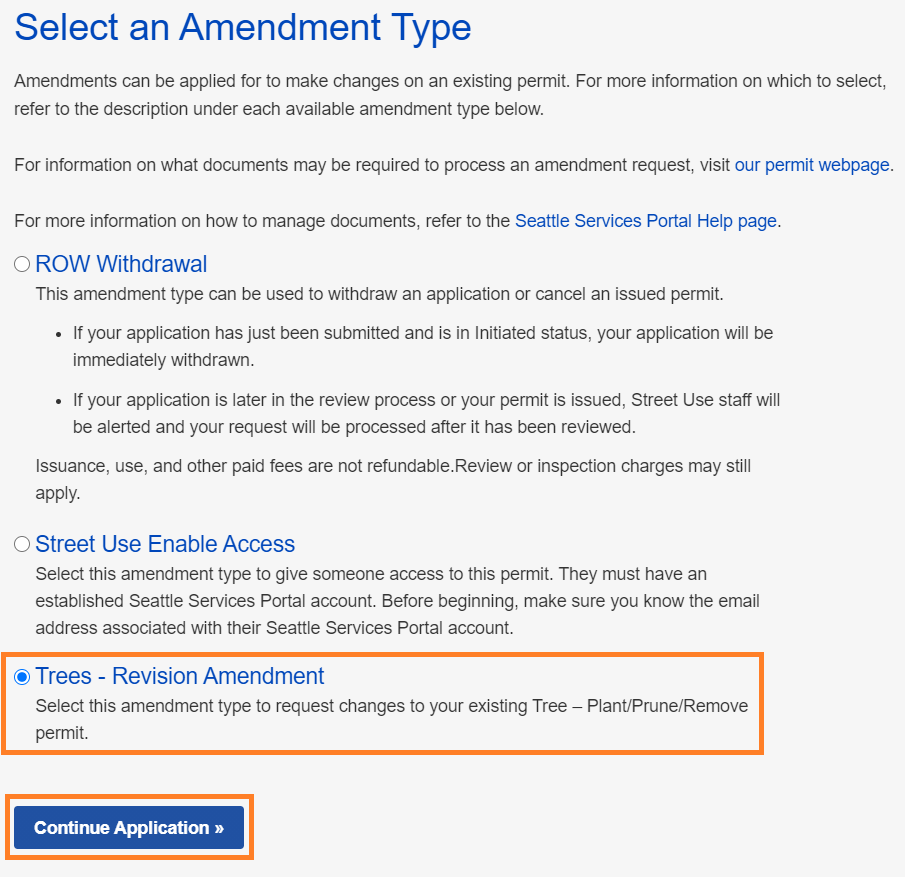Click the bullet about Initiated status applications
Screen dimensions: 905x877
point(422,345)
